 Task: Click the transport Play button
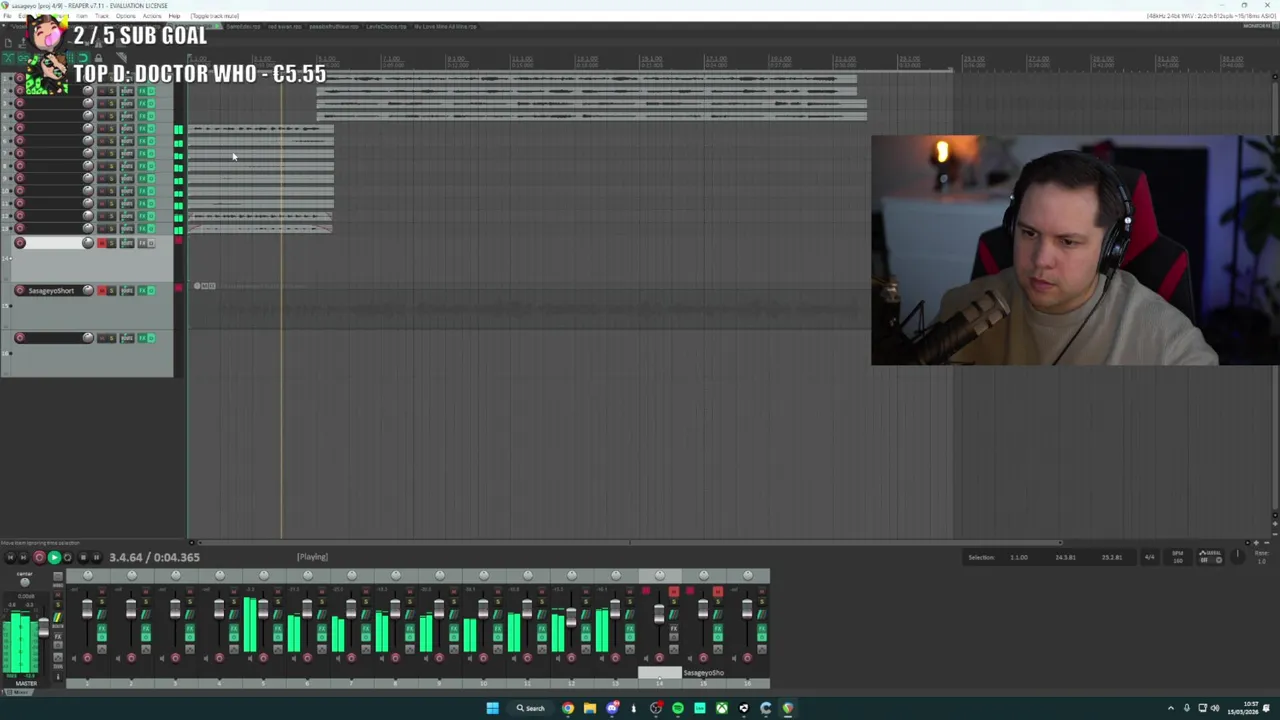coord(54,557)
